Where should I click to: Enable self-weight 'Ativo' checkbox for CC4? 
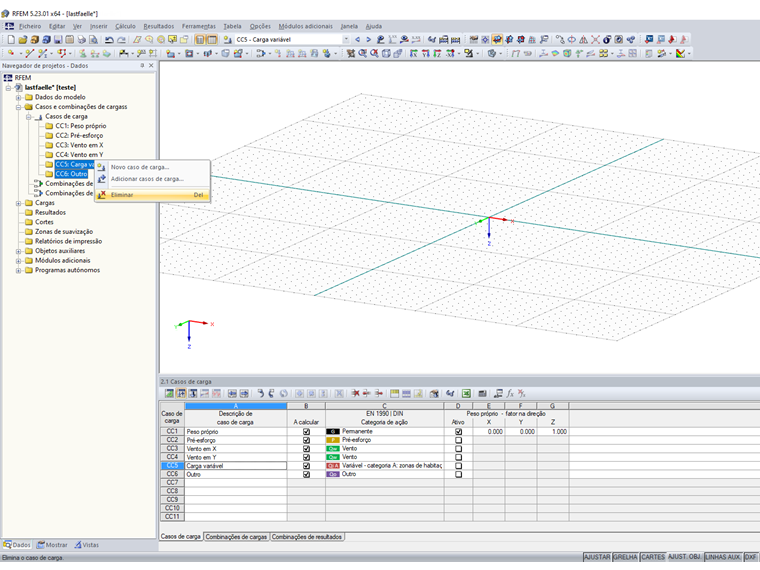click(459, 457)
